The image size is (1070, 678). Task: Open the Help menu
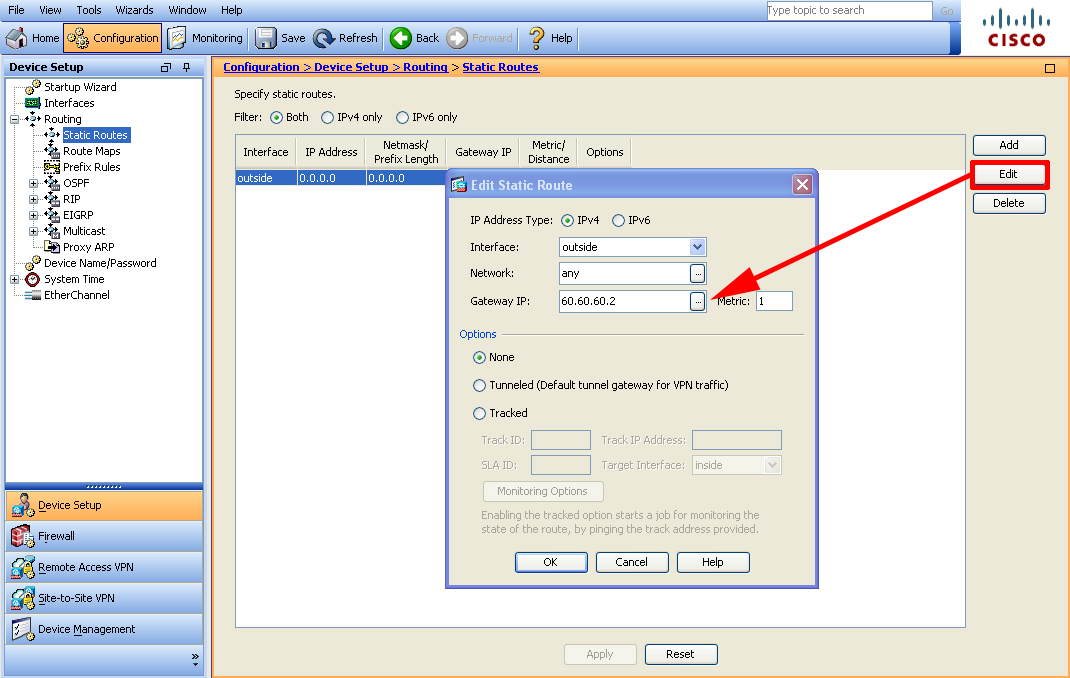point(232,10)
